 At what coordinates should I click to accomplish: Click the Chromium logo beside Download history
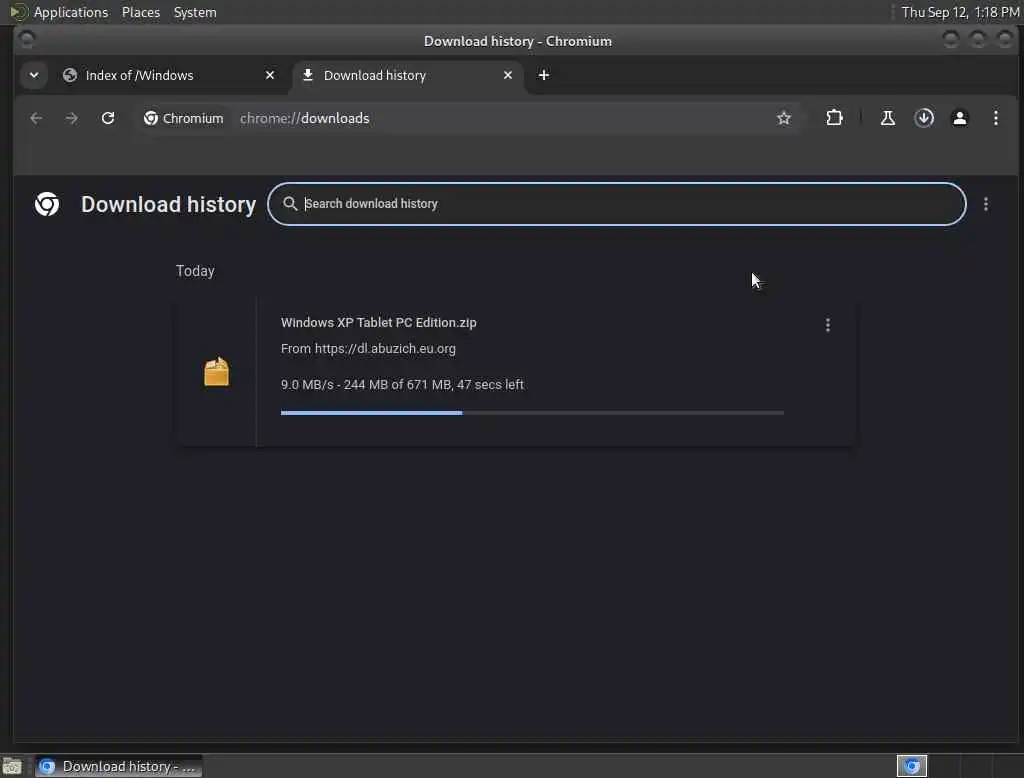(47, 204)
